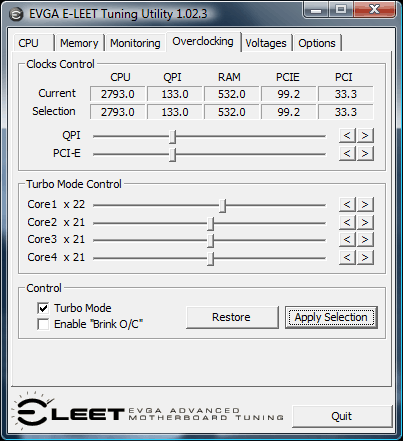Go to the Monitoring tab

coord(135,43)
